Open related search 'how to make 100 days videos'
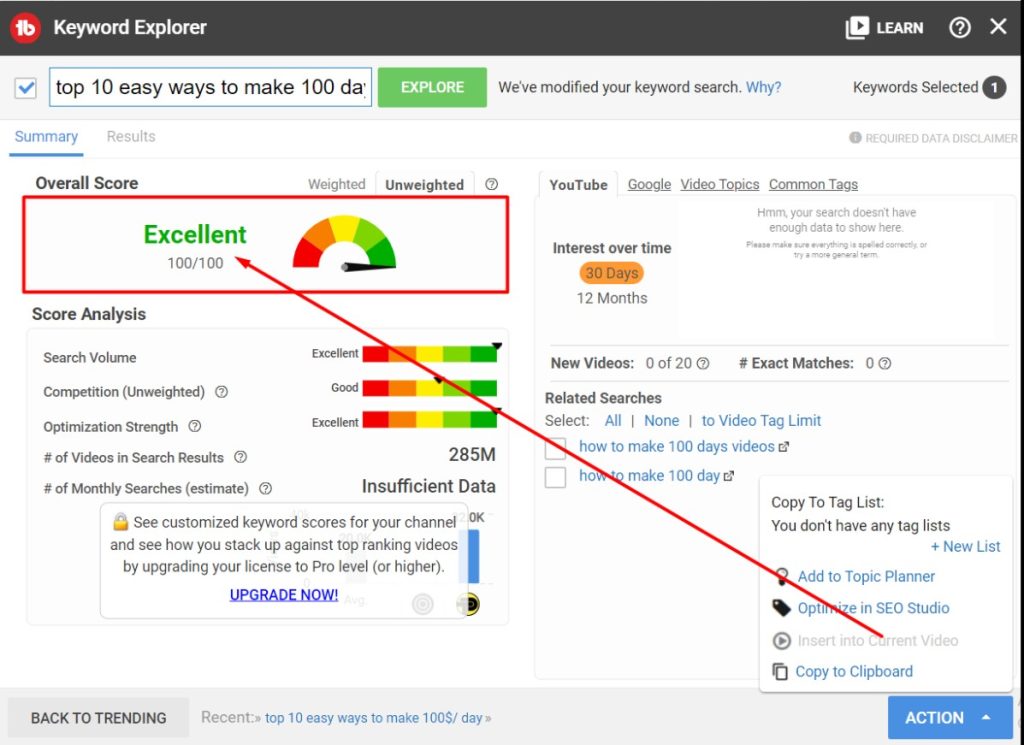The image size is (1024, 745). click(677, 447)
